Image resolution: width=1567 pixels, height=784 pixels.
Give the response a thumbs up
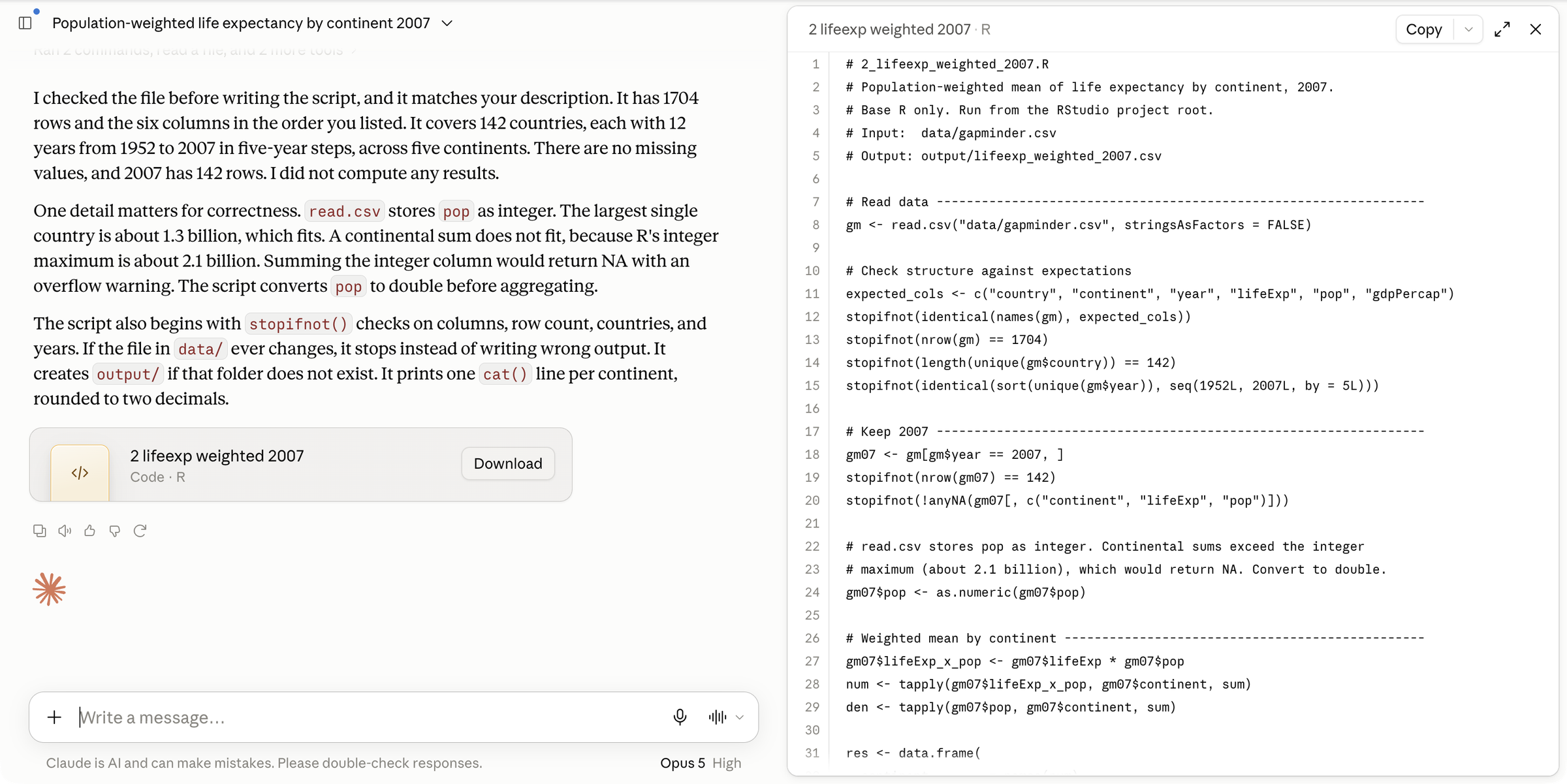[90, 531]
